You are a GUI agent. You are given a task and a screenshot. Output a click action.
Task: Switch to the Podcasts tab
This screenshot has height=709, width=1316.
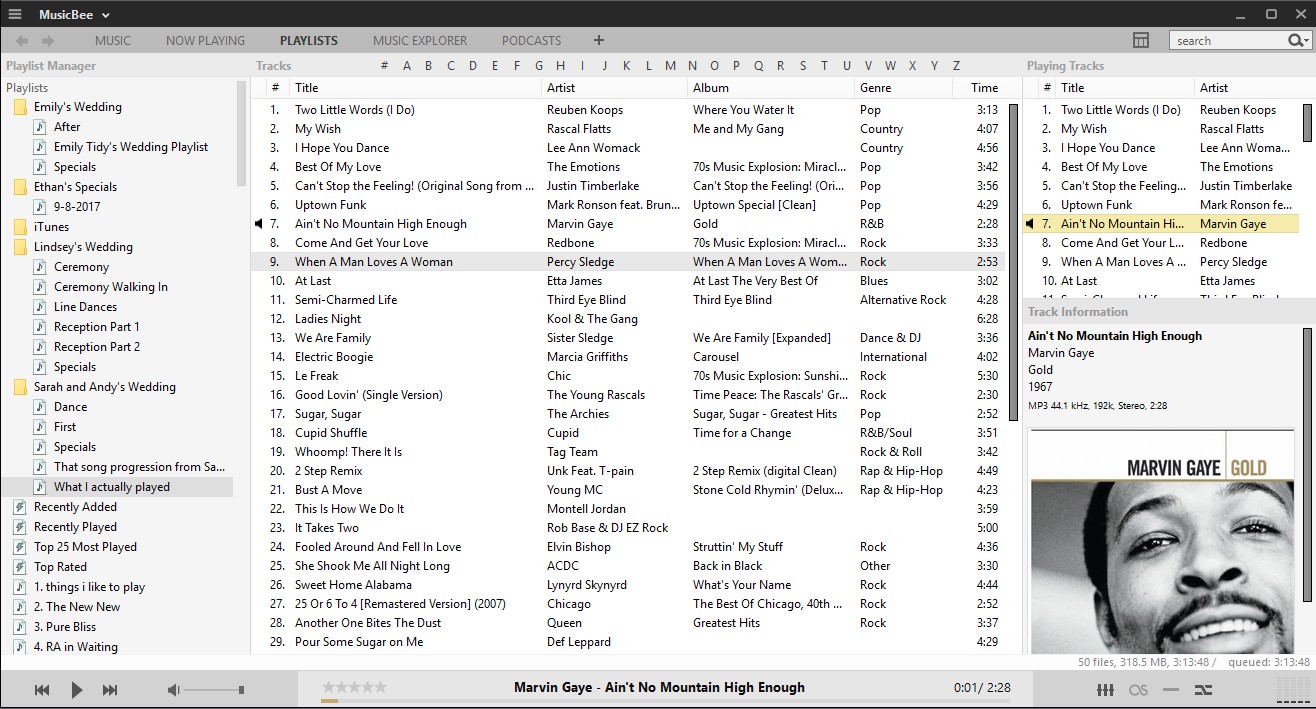(531, 41)
